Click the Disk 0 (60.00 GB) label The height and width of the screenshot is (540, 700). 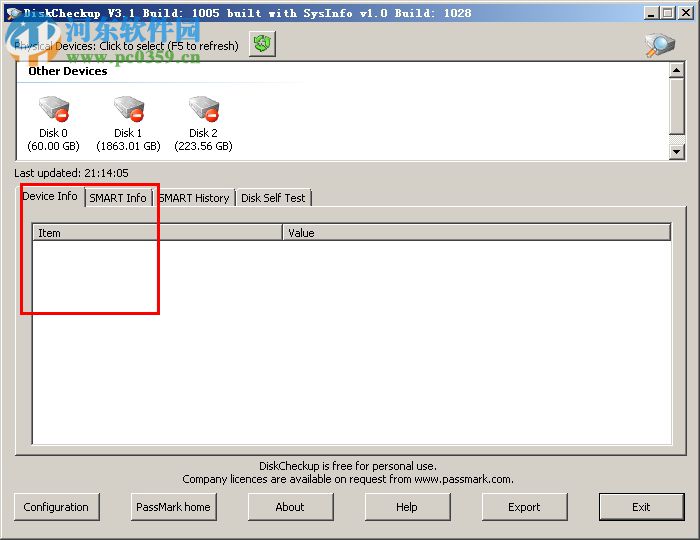click(x=53, y=139)
